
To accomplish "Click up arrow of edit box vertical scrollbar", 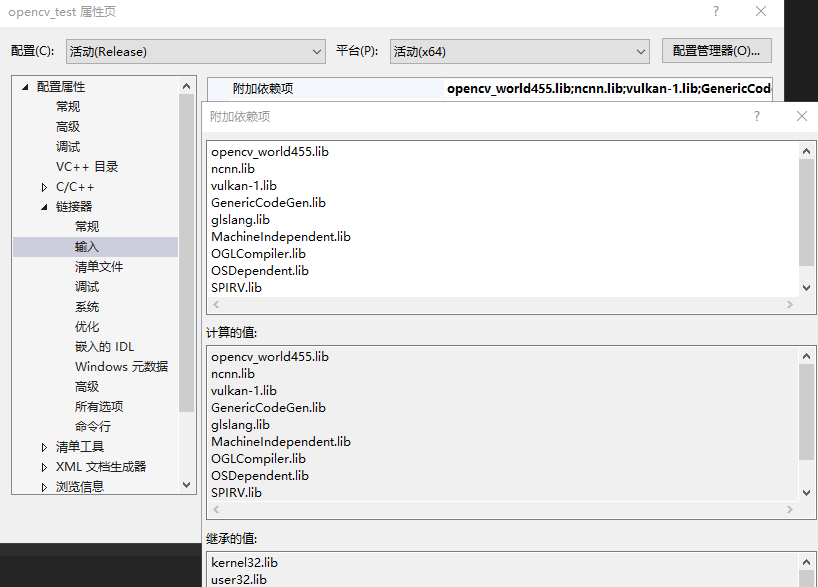I will coord(807,151).
